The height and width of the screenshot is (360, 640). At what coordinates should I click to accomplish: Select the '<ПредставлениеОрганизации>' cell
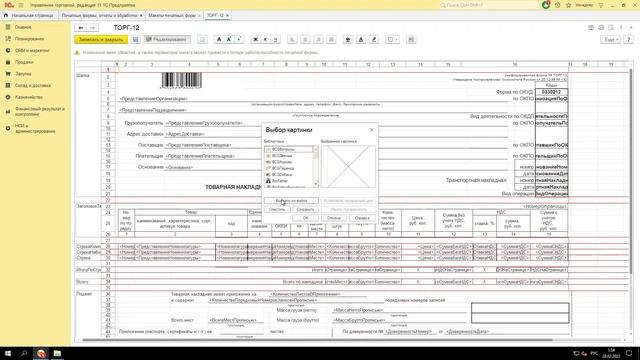click(153, 99)
